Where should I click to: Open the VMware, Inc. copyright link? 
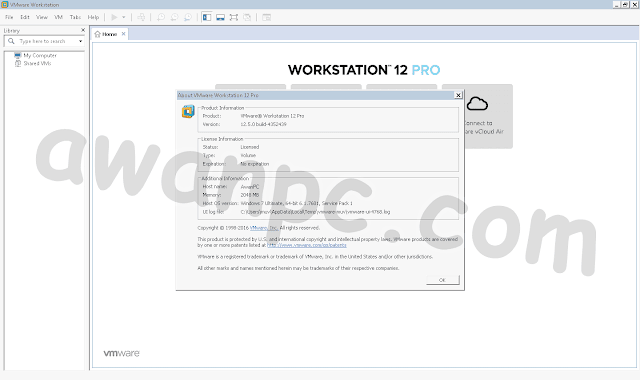click(264, 228)
